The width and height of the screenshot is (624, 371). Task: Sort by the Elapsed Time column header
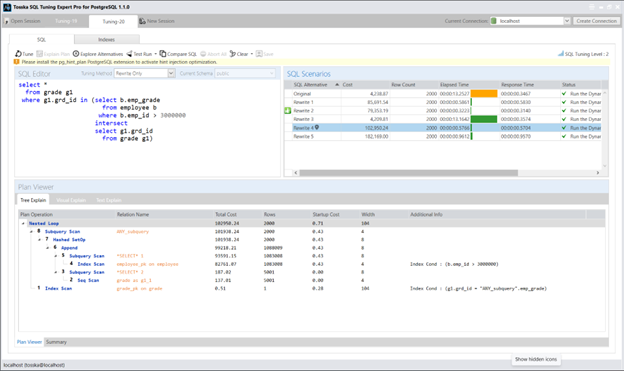[468, 85]
